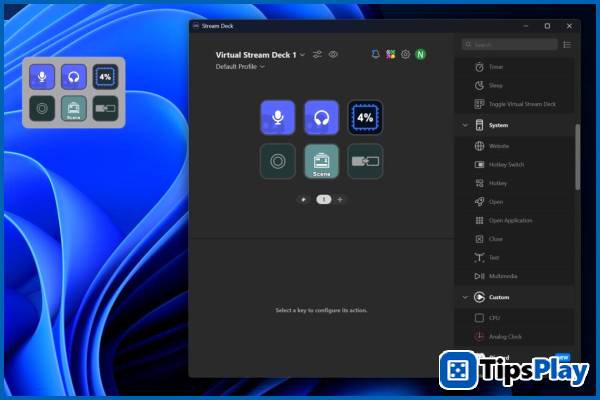600x400 pixels.
Task: Select the record circle key
Action: pos(277,161)
